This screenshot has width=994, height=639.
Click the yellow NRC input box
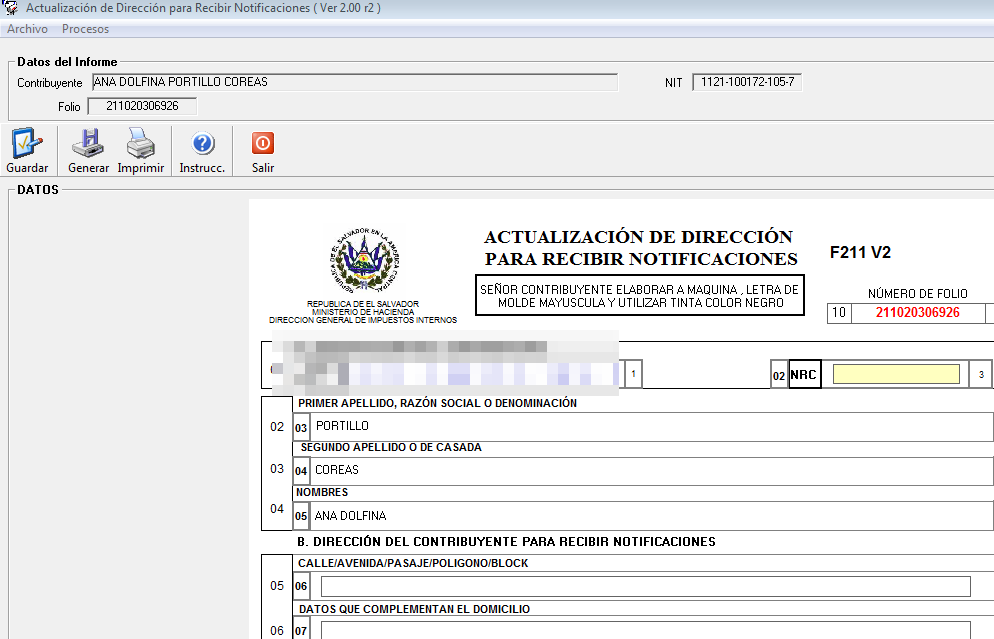pyautogui.click(x=896, y=373)
